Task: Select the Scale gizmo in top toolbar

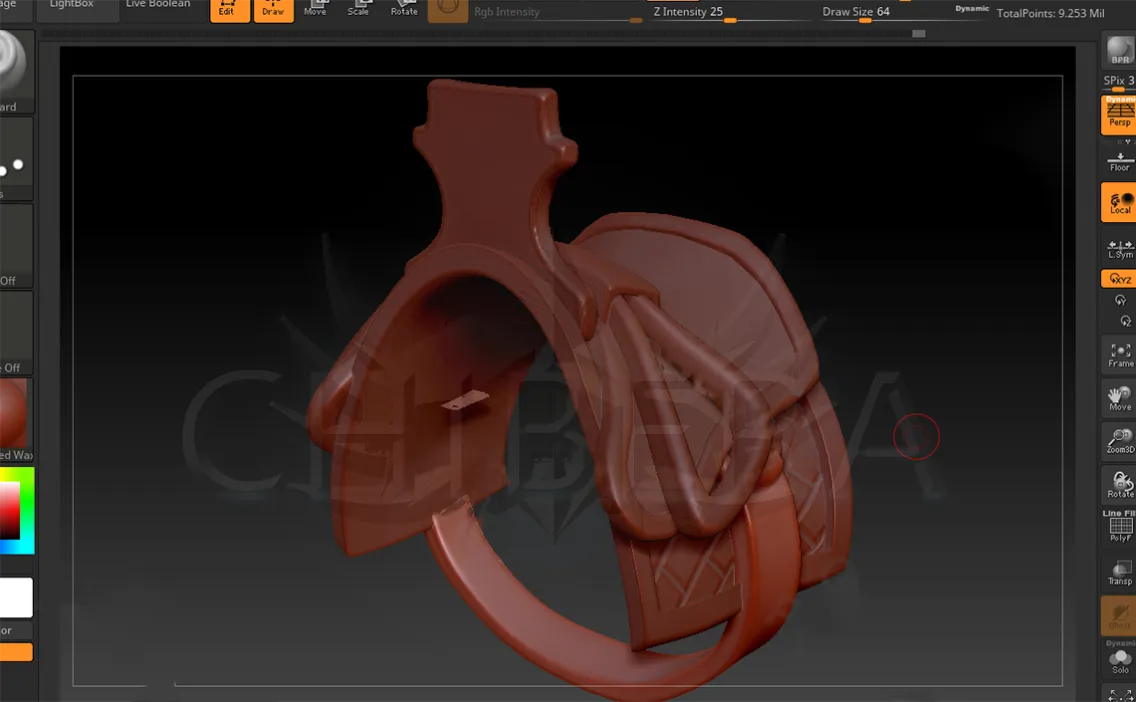Action: (358, 9)
